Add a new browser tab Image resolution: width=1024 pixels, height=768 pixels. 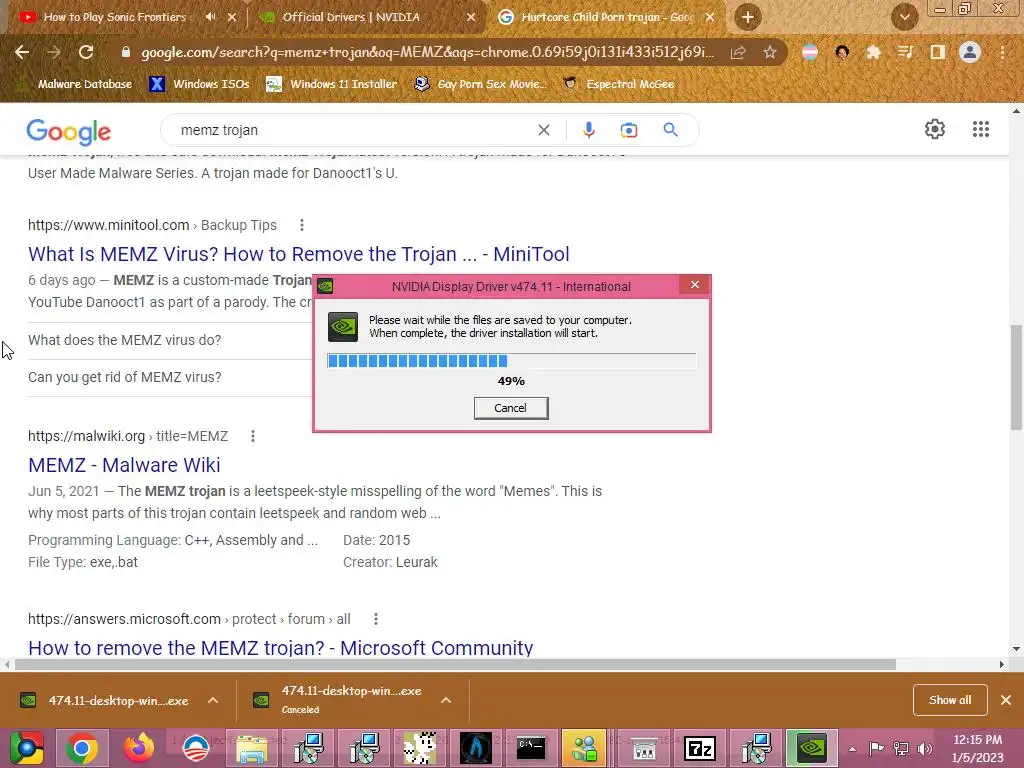click(748, 17)
